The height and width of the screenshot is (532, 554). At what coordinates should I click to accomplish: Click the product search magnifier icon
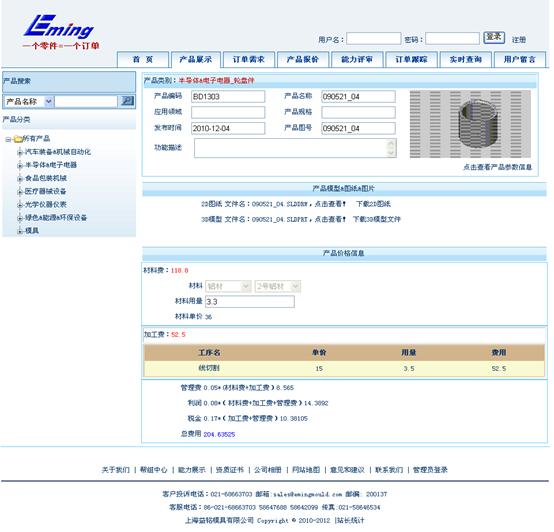click(127, 101)
